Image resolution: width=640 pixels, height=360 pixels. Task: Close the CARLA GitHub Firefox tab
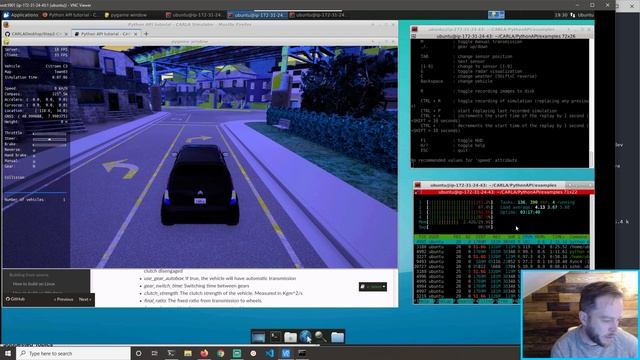pos(66,34)
